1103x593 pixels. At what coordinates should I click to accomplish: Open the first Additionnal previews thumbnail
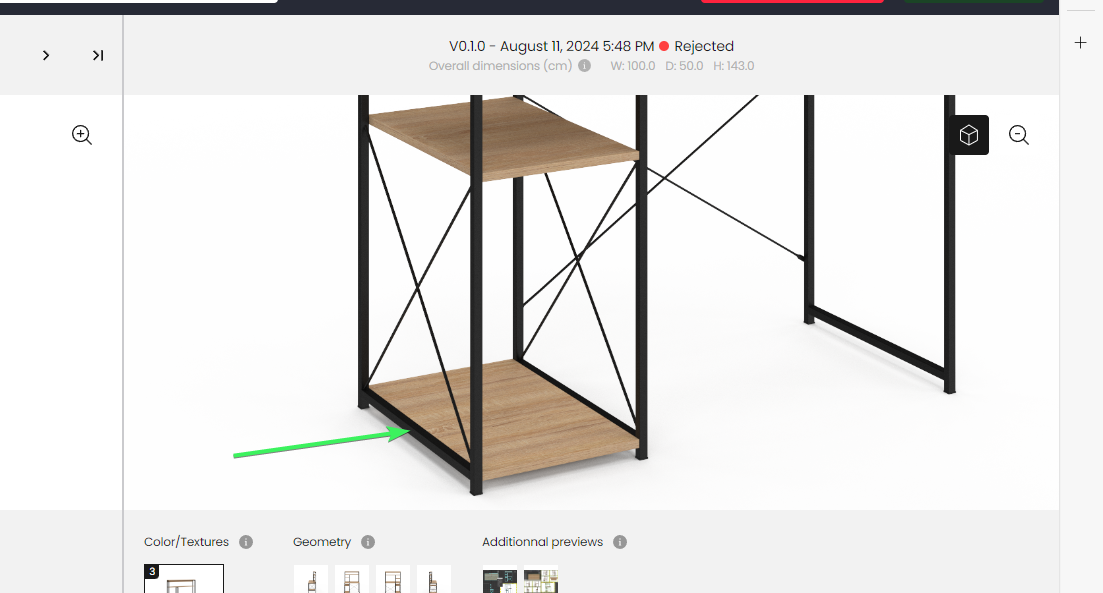[499, 581]
